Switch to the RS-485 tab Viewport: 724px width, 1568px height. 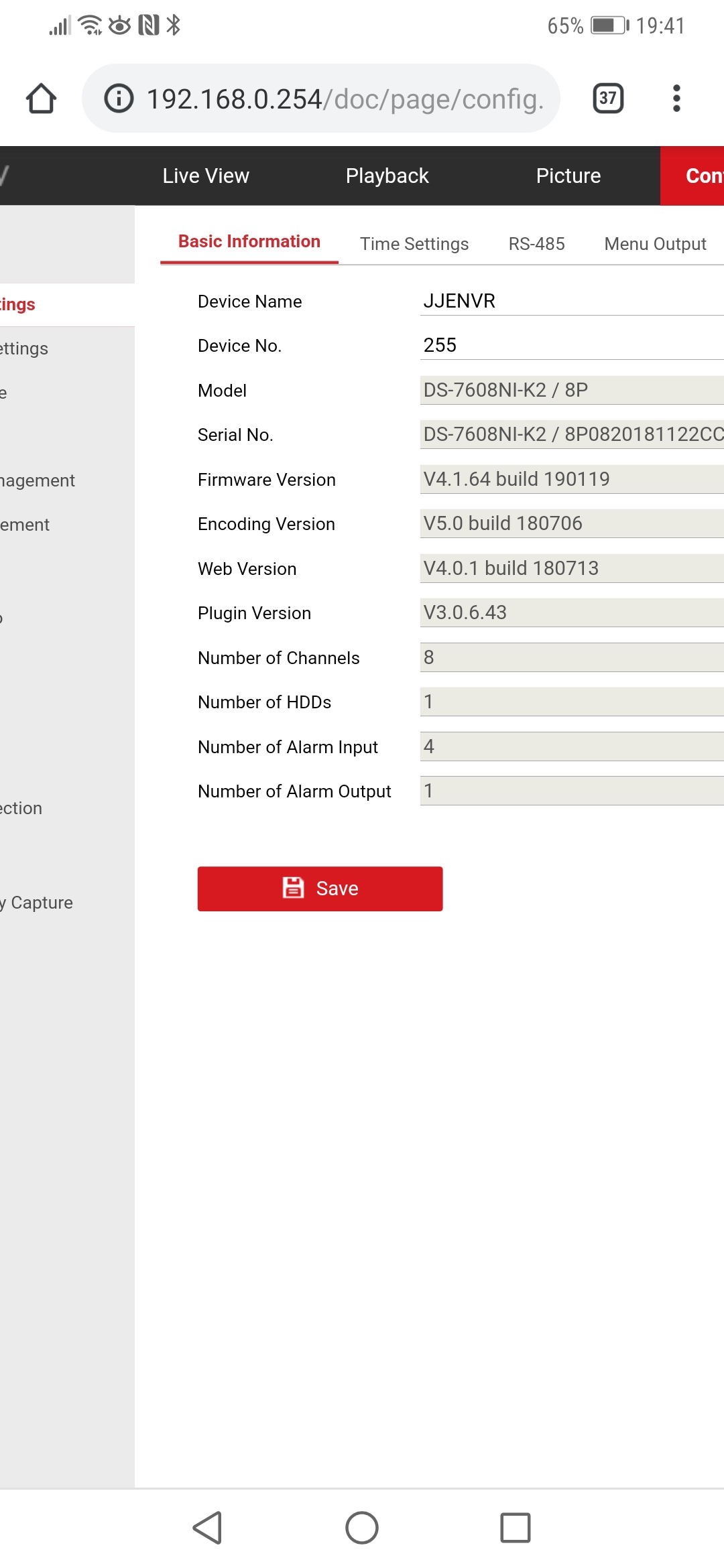tap(536, 244)
